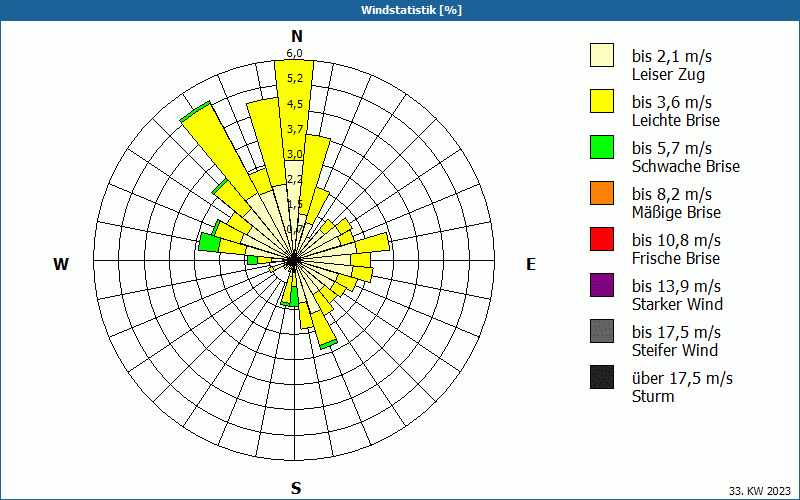Click the 'Starker Wind' legend text
The height and width of the screenshot is (500, 800).
677,304
